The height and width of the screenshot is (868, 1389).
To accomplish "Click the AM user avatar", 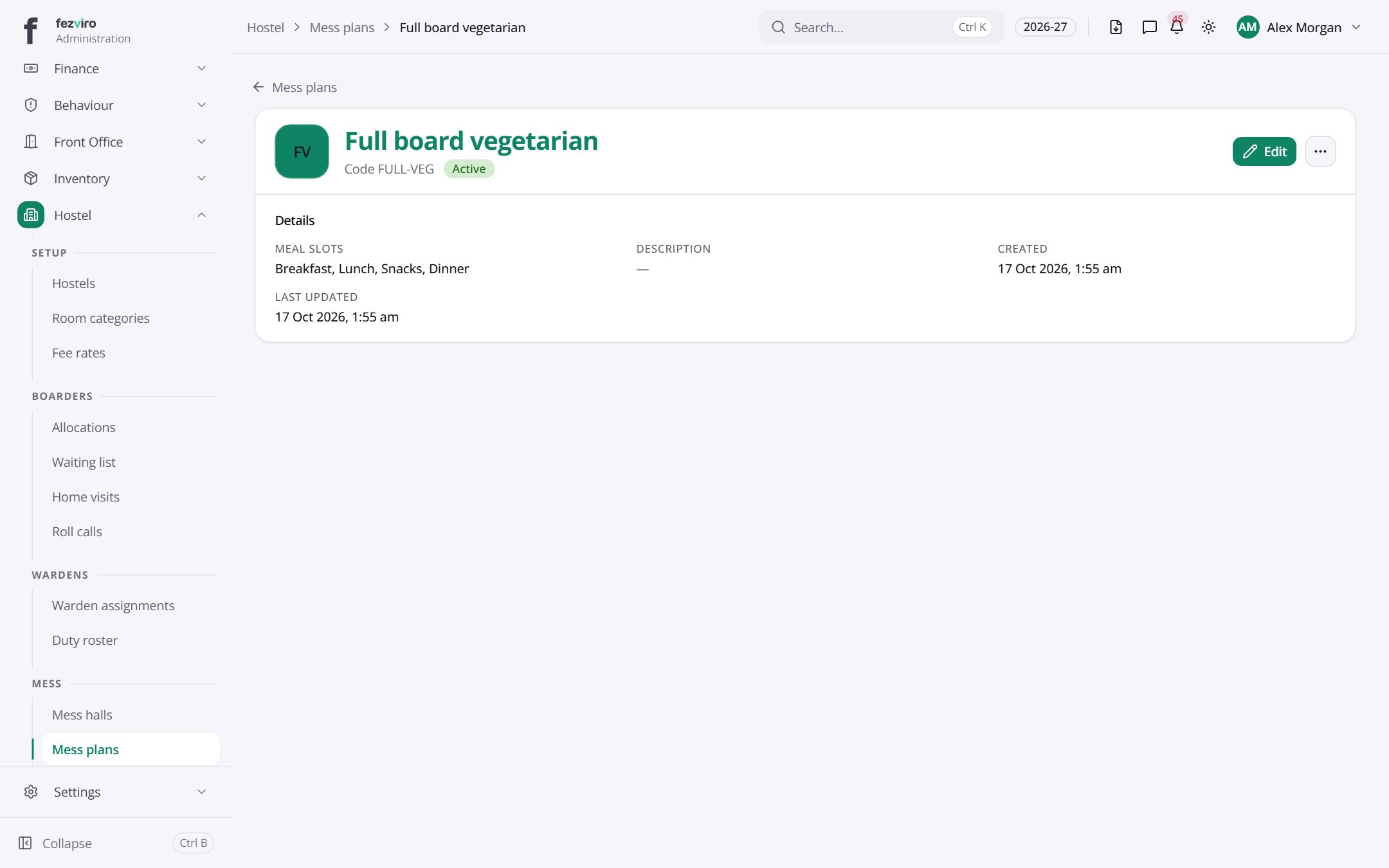I will [x=1248, y=27].
